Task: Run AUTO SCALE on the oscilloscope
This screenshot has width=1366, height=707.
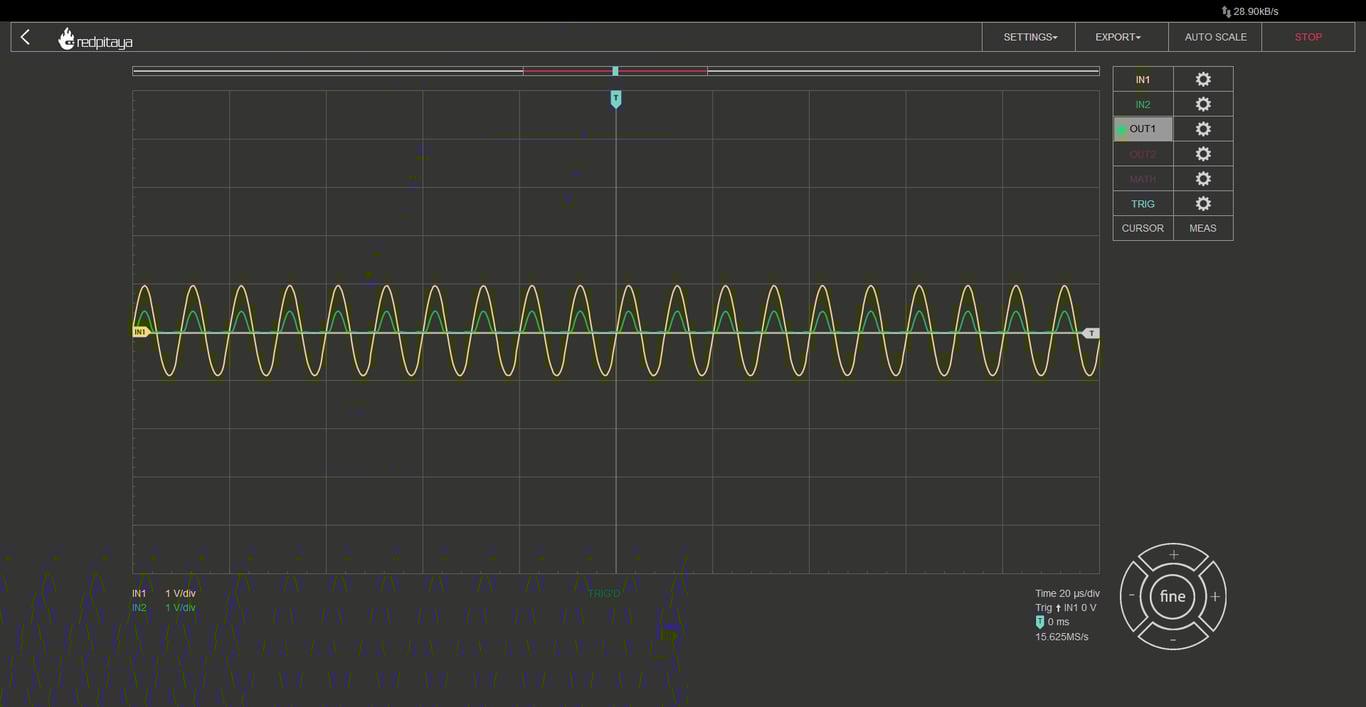Action: pos(1215,37)
